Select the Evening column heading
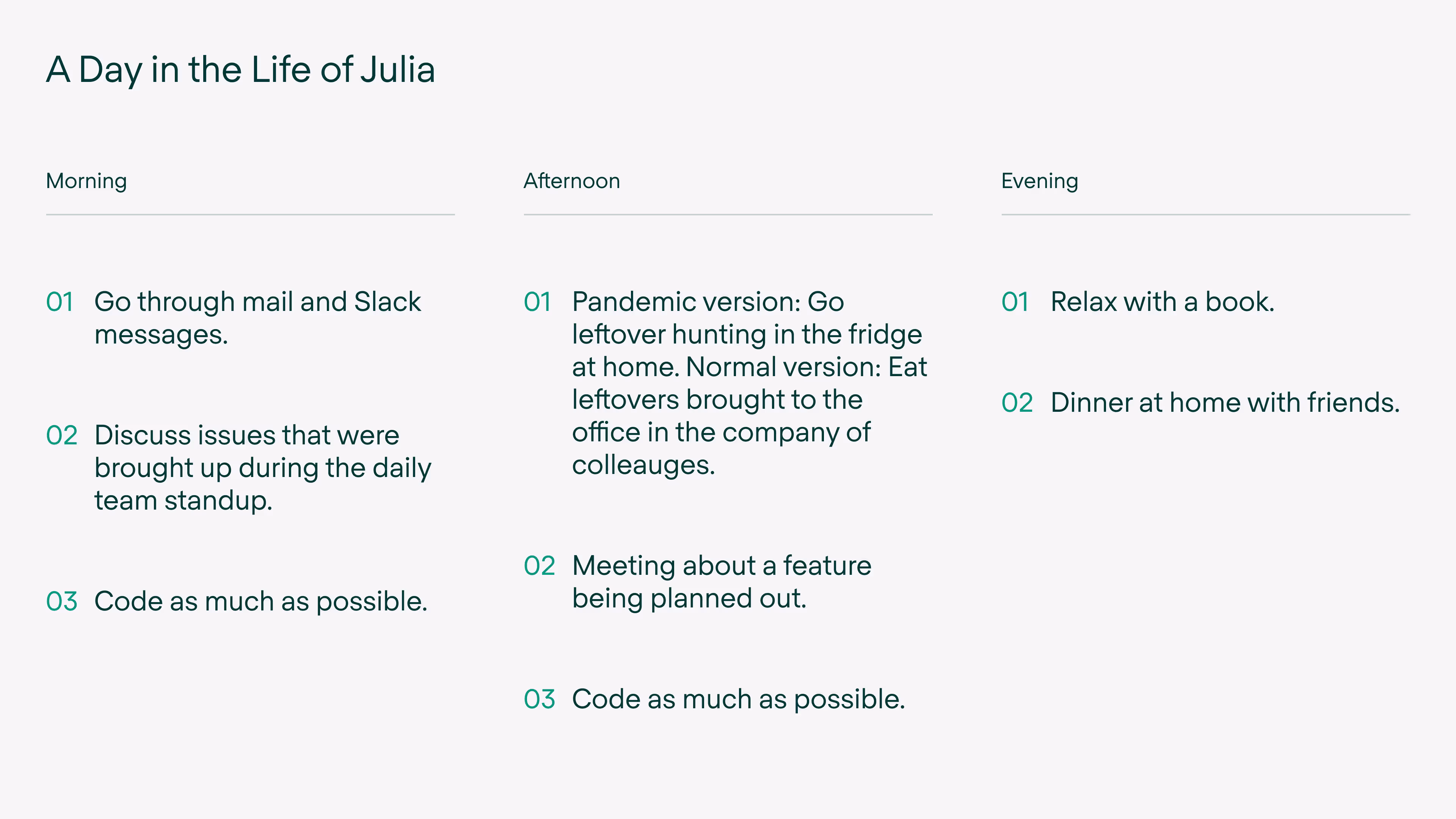Viewport: 1456px width, 819px height. click(1039, 181)
